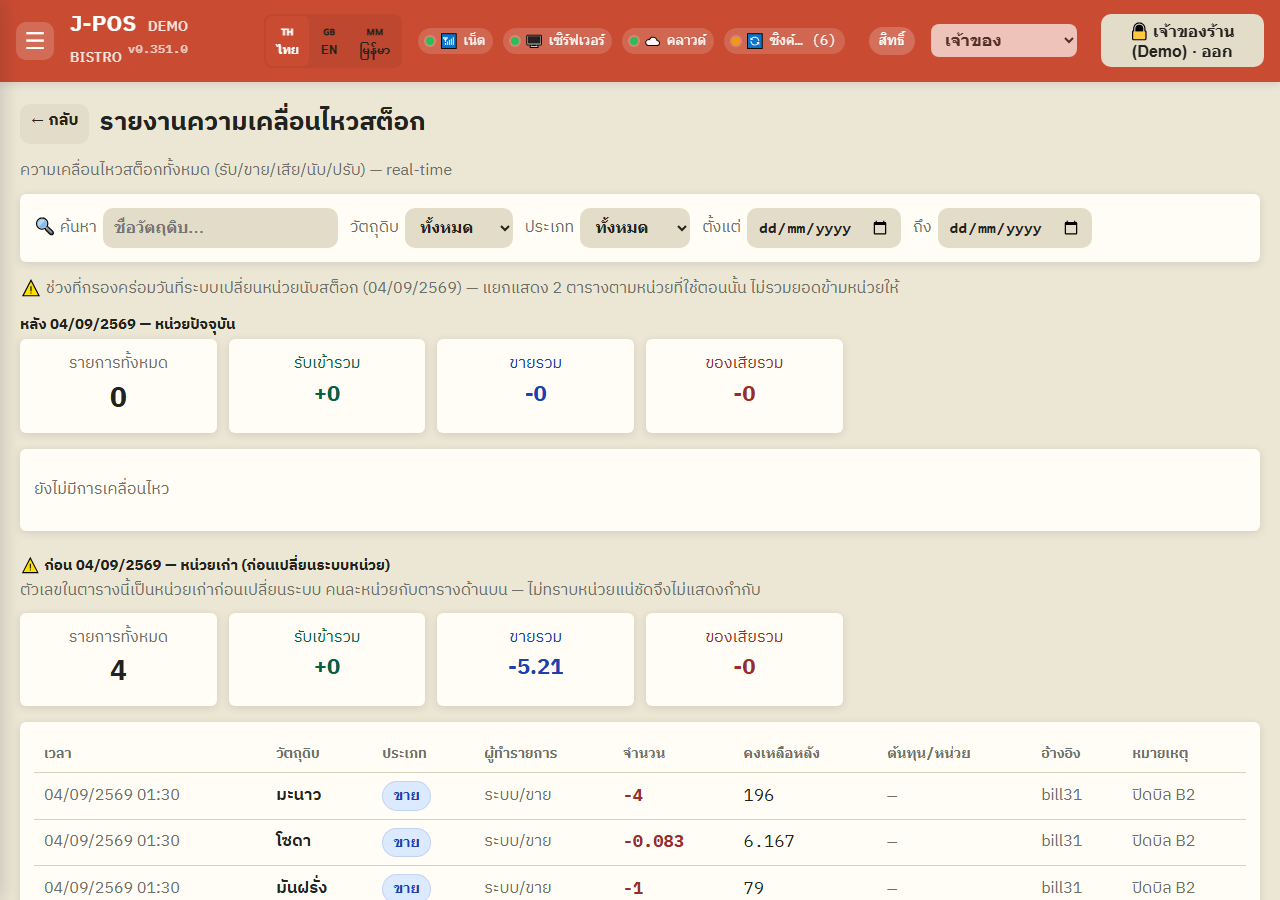
Task: Expand the วัตถุดิบ filter dropdown
Action: pos(459,228)
